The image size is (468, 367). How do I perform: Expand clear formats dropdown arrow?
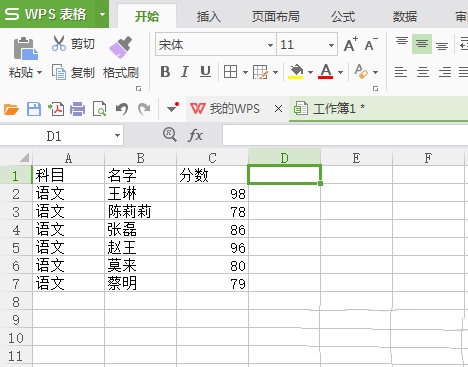click(x=375, y=72)
